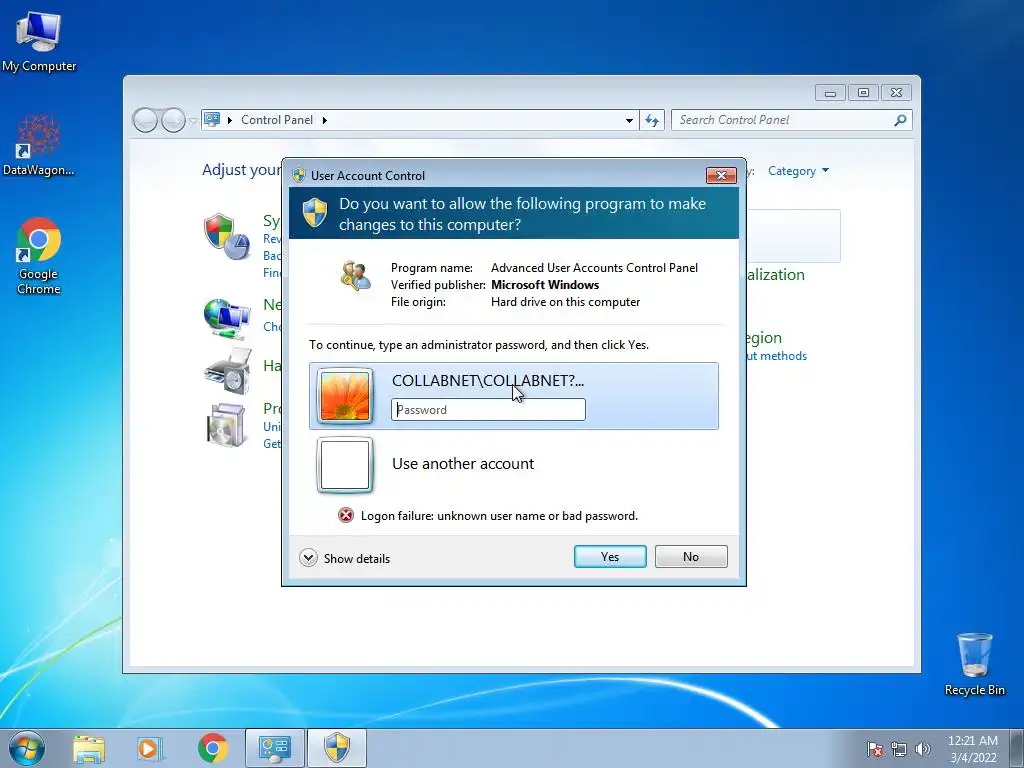Click the search magnifier in Control Panel
1024x768 pixels.
pyautogui.click(x=900, y=120)
